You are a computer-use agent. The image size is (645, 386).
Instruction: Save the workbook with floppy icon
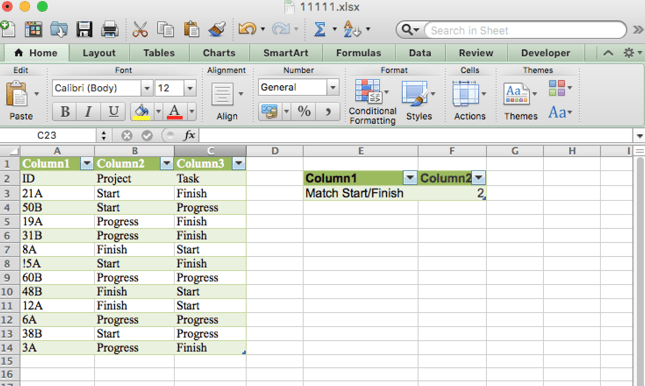[84, 29]
